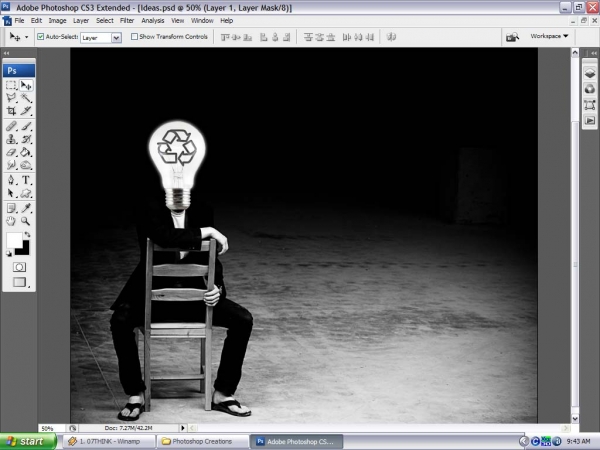This screenshot has height=450, width=600.
Task: Select the Eraser tool
Action: 11,152
